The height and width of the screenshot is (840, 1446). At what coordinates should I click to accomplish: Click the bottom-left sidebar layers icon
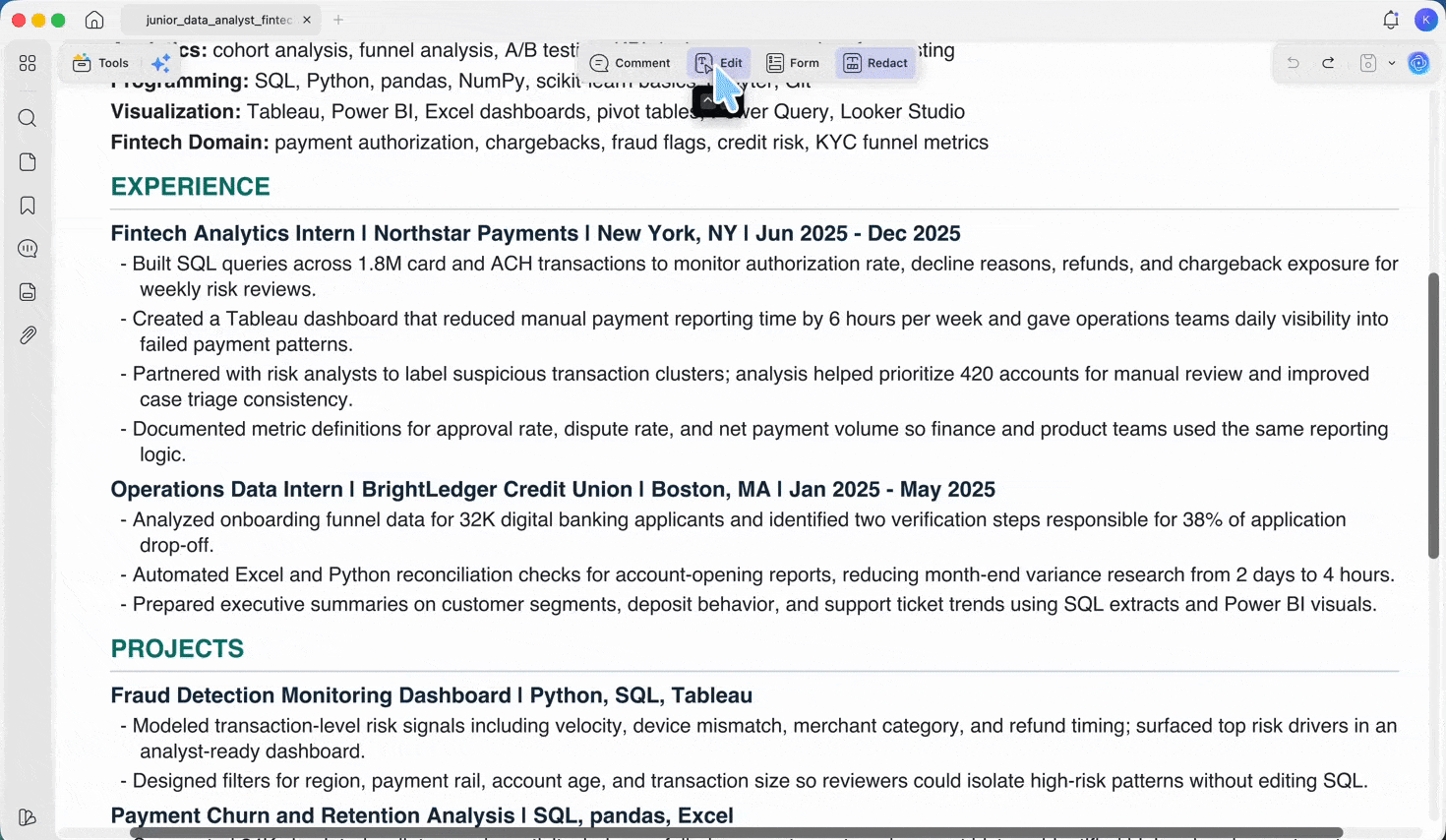tap(28, 817)
